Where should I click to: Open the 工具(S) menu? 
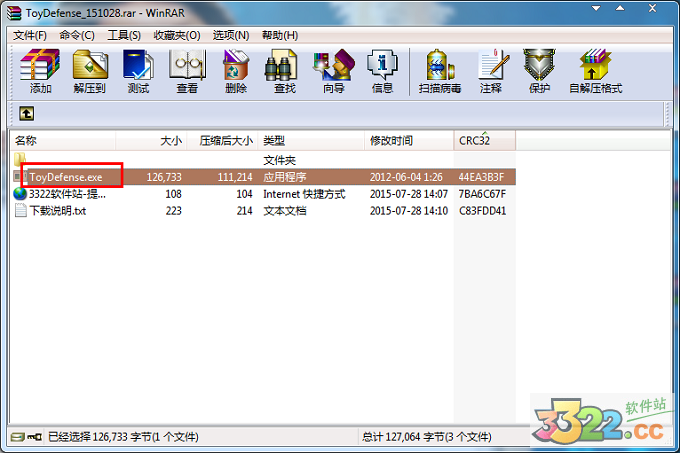tap(124, 35)
